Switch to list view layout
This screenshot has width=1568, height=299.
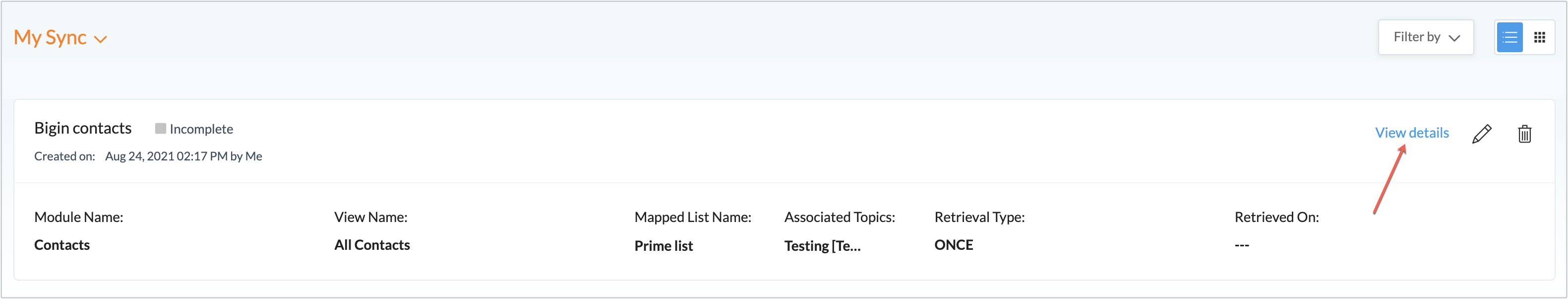tap(1509, 38)
